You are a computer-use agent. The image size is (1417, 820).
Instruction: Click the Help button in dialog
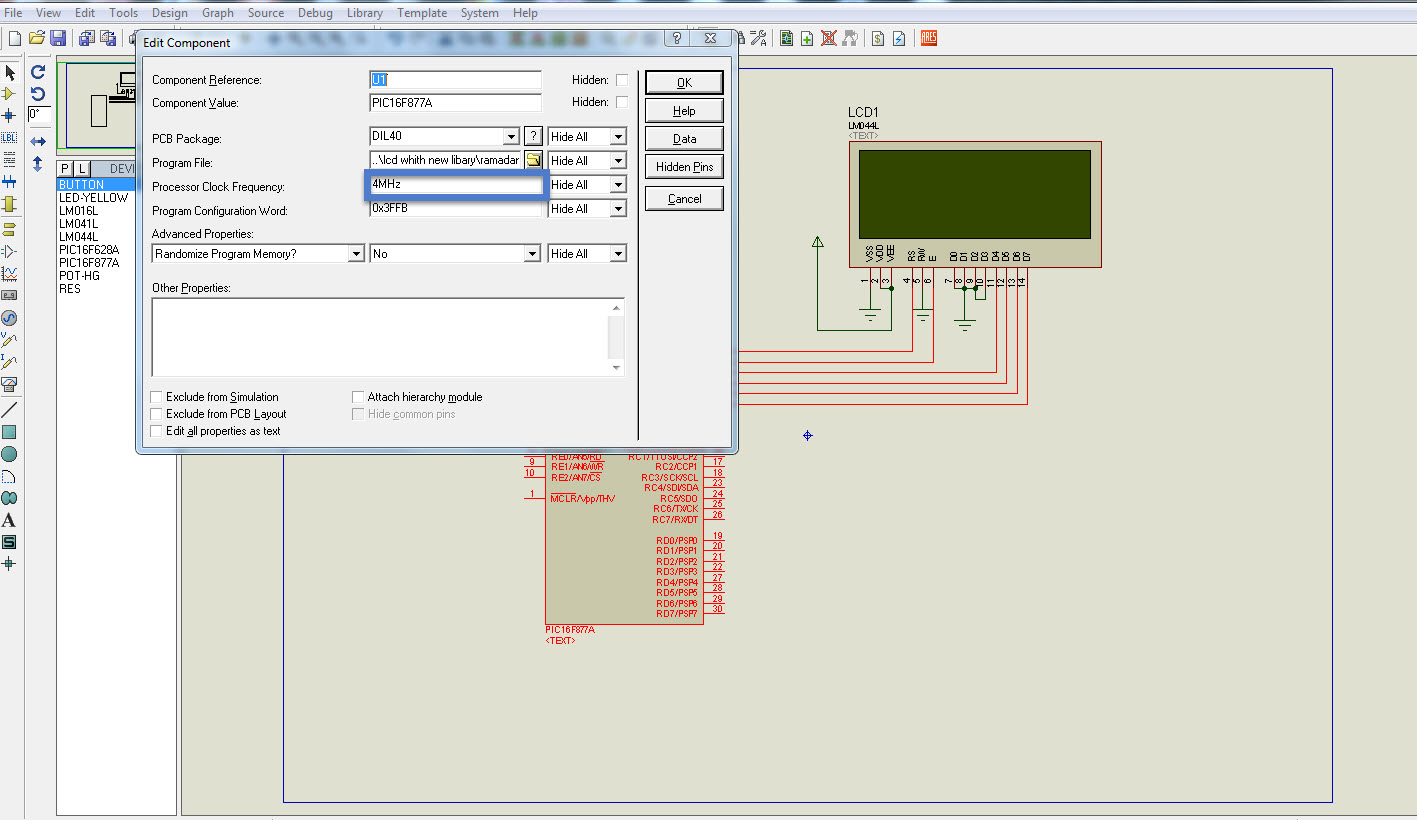point(684,111)
